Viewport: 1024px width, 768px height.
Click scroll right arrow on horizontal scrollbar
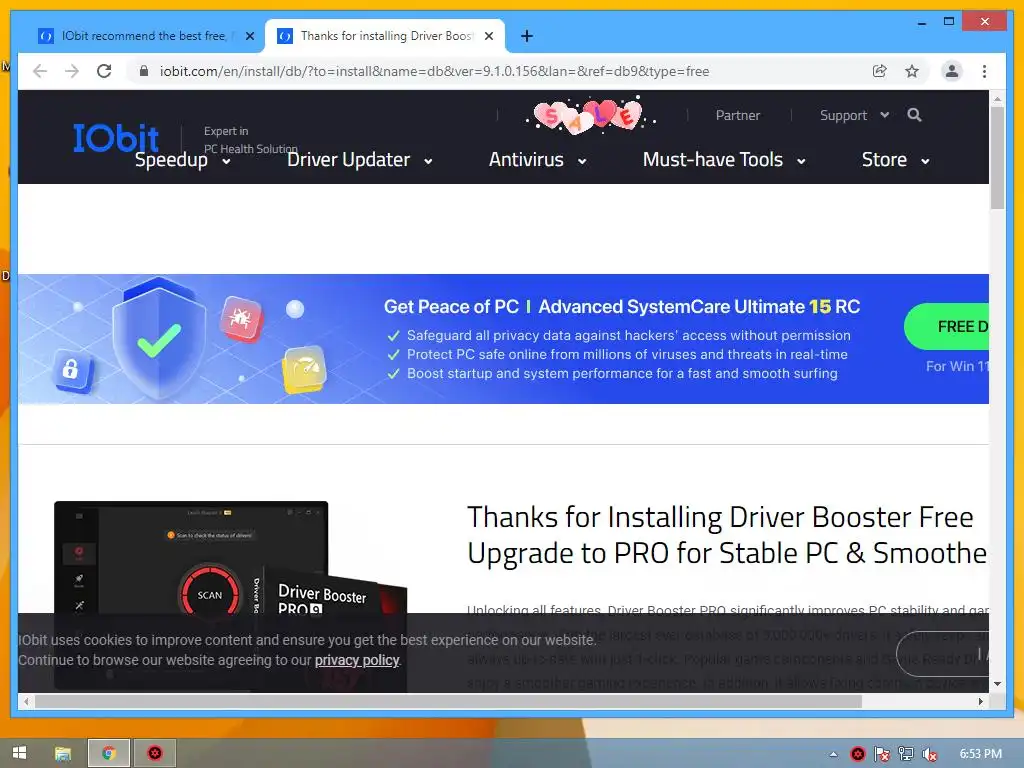coord(981,701)
